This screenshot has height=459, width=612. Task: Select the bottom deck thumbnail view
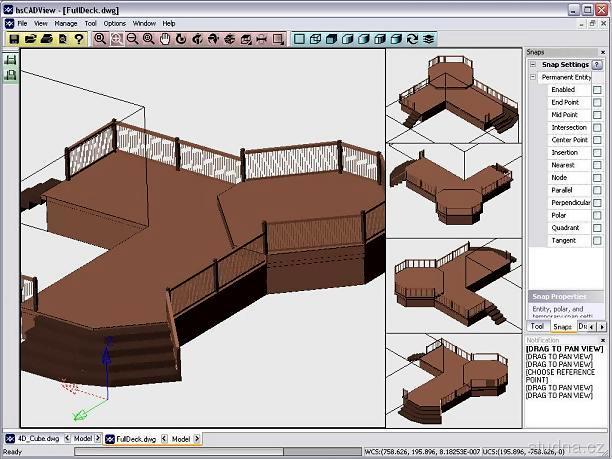point(454,381)
